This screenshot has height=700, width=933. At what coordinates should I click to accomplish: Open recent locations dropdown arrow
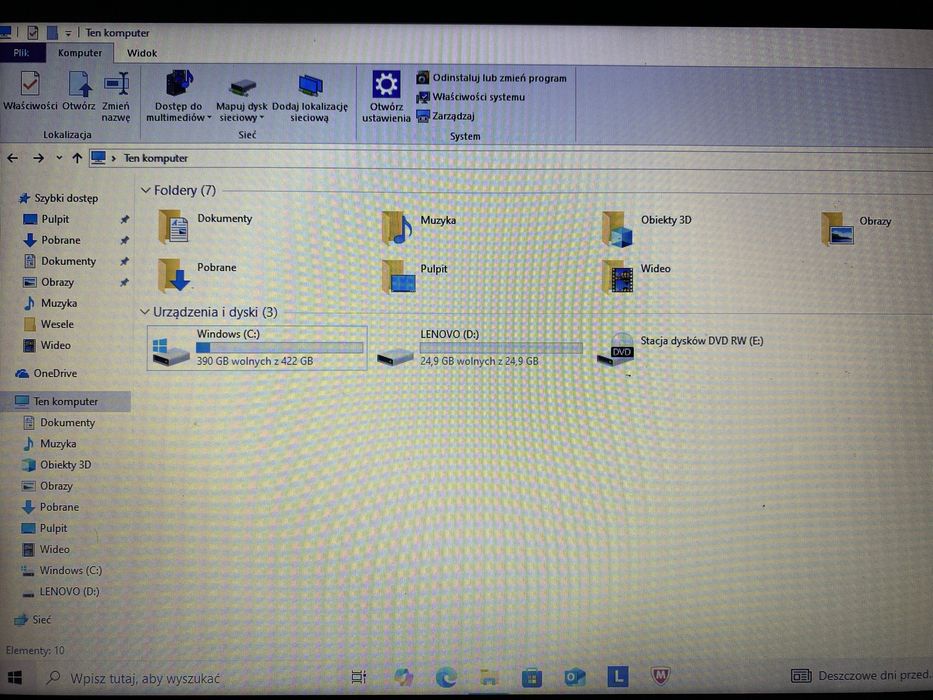point(59,158)
